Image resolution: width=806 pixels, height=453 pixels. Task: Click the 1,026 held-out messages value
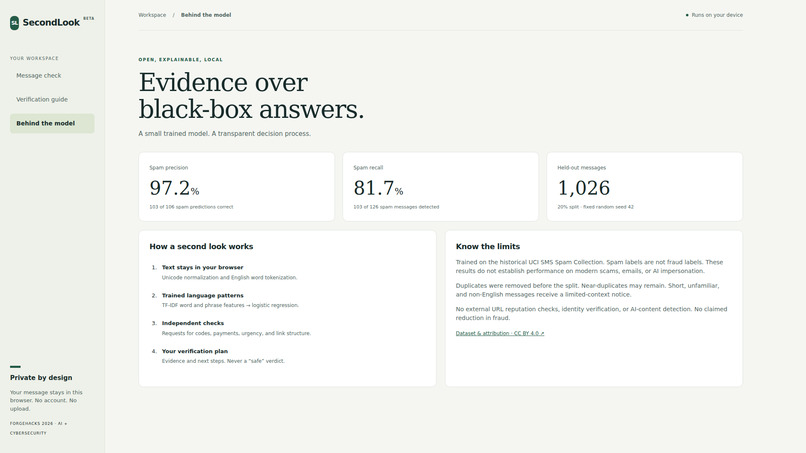click(584, 188)
